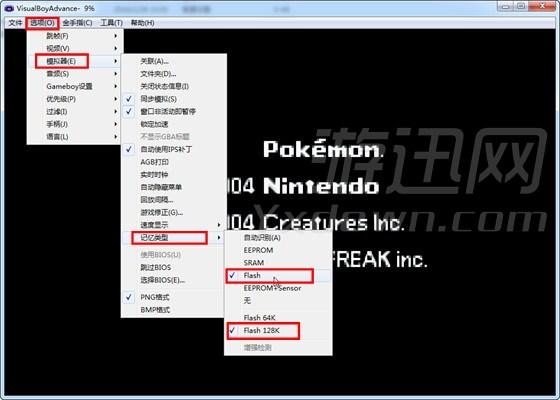Select the BMP格式 screenshot format
The image size is (560, 400).
click(174, 310)
